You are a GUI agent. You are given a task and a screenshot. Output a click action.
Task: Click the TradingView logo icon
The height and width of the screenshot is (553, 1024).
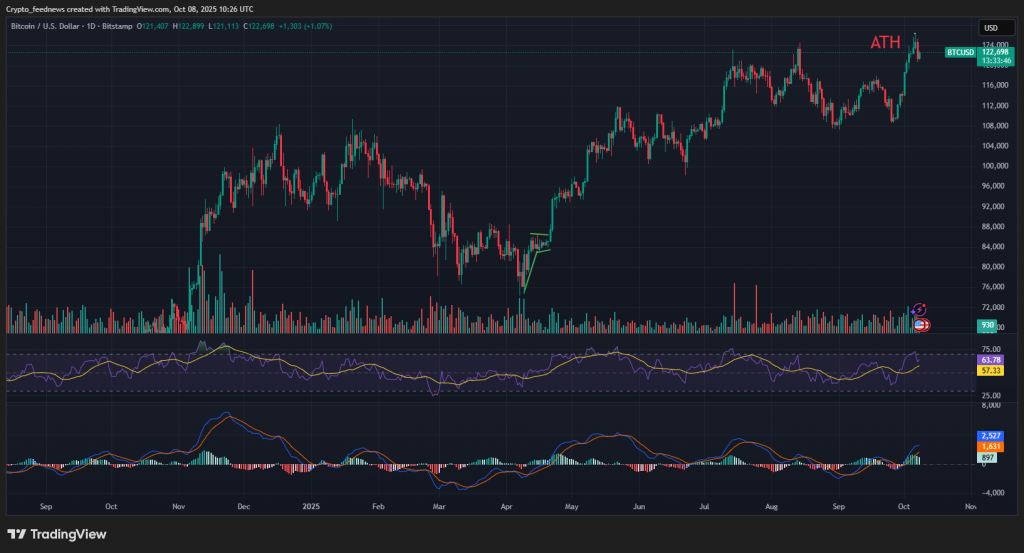click(x=16, y=534)
